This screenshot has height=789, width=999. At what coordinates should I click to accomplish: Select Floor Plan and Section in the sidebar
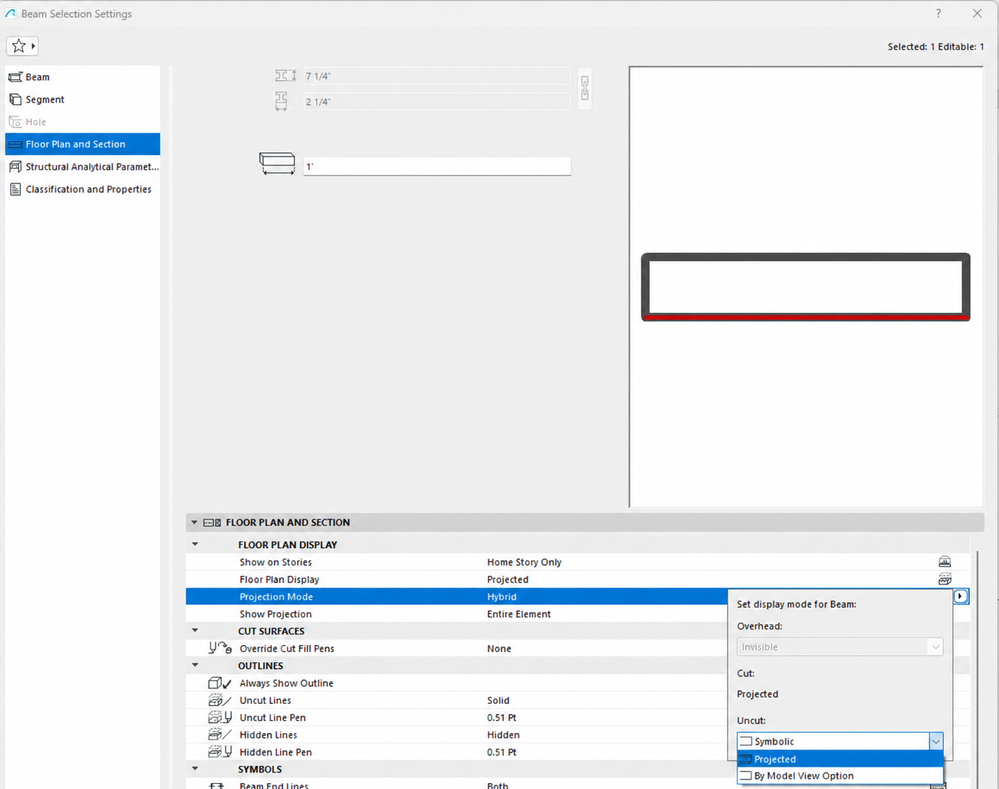pyautogui.click(x=83, y=144)
